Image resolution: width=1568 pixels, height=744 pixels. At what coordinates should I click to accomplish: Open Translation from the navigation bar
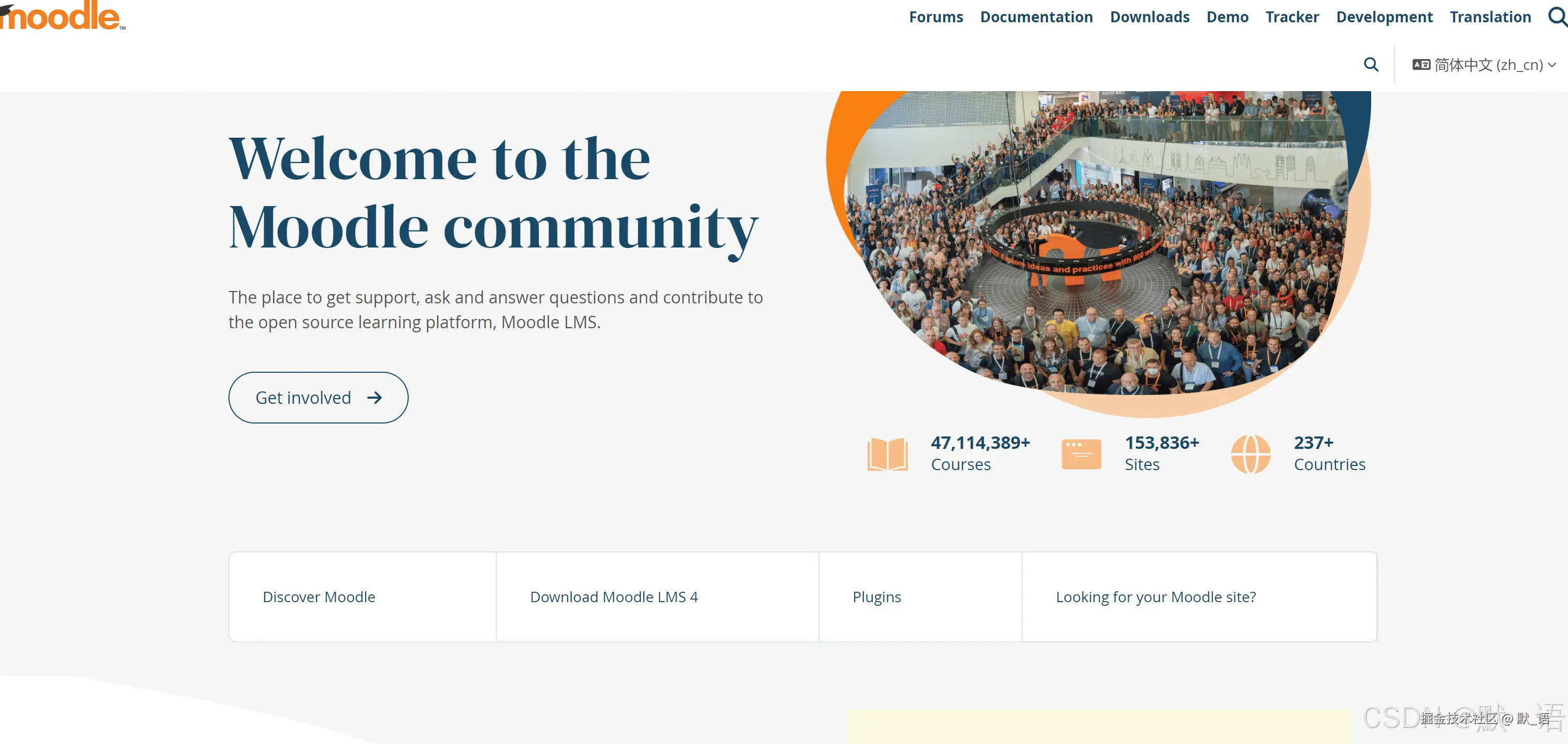1490,17
